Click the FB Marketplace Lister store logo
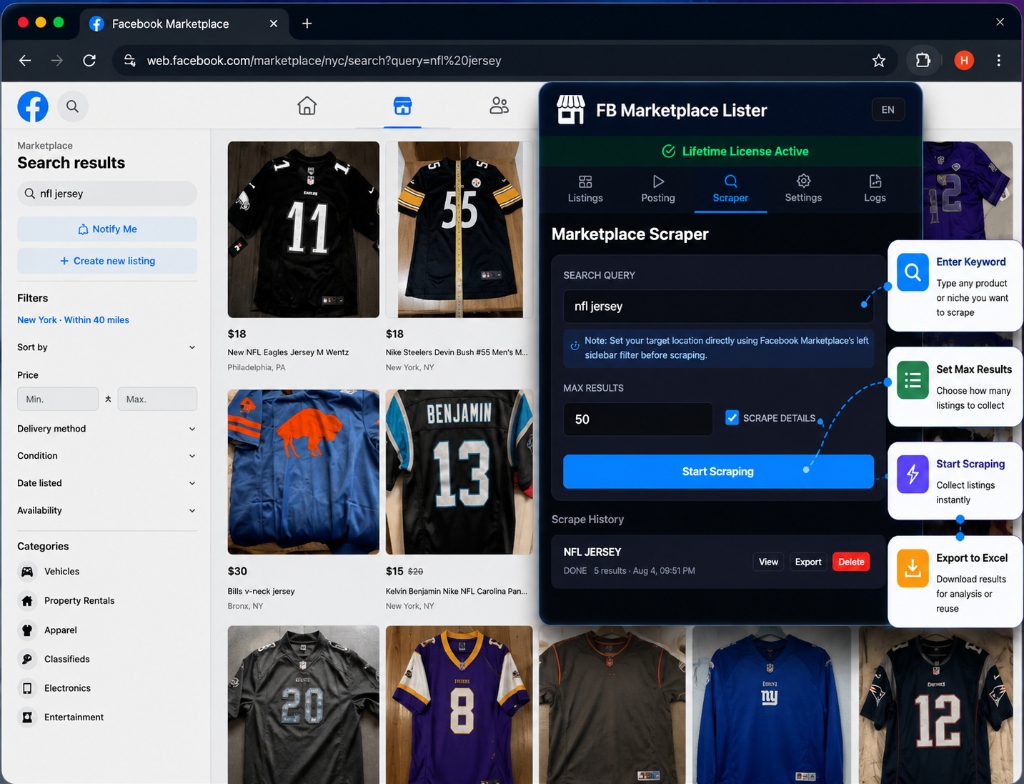 (x=570, y=110)
